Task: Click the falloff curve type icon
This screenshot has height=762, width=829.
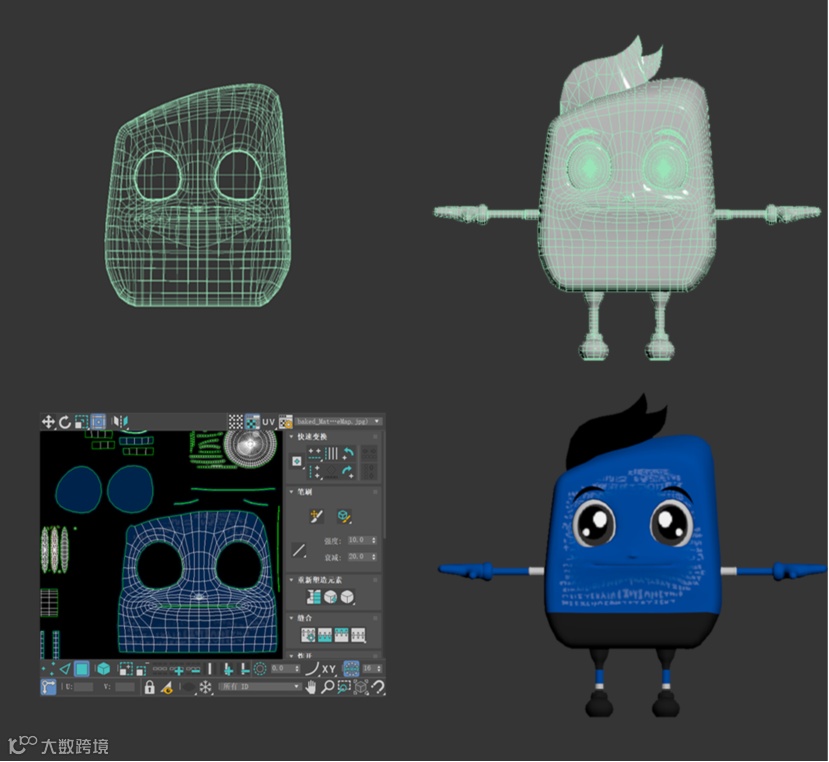Action: [x=312, y=669]
